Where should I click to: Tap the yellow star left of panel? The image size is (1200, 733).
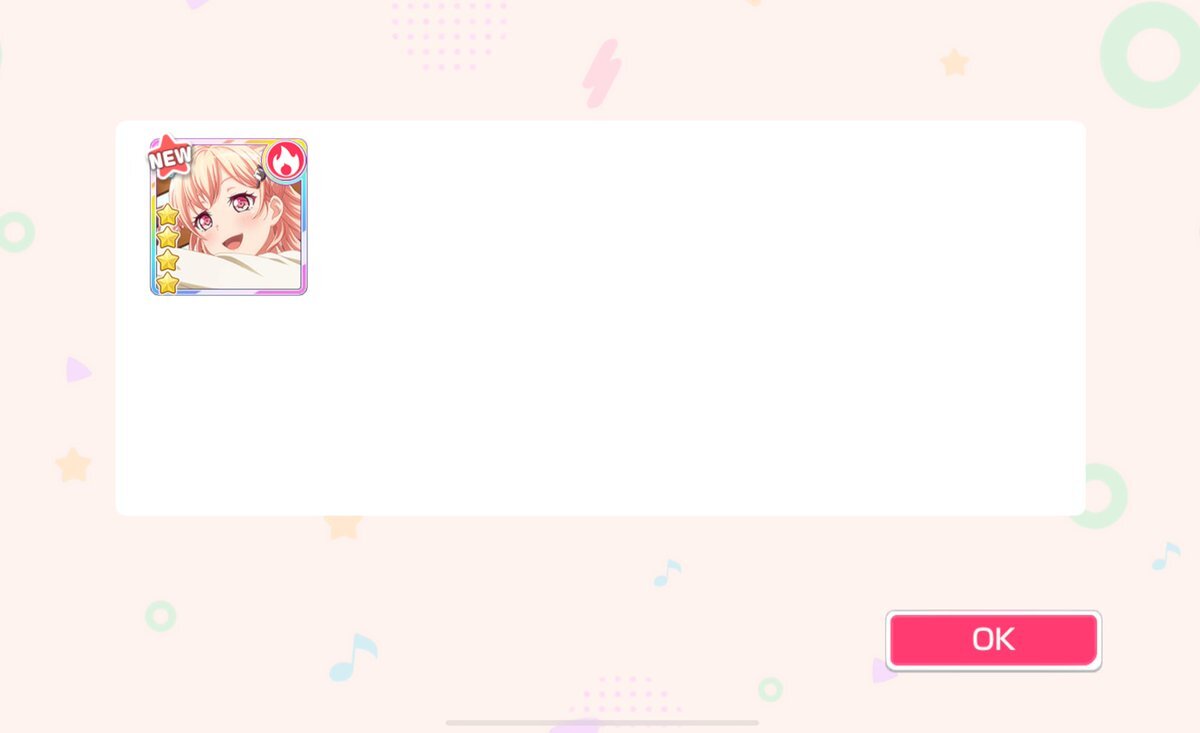74,465
